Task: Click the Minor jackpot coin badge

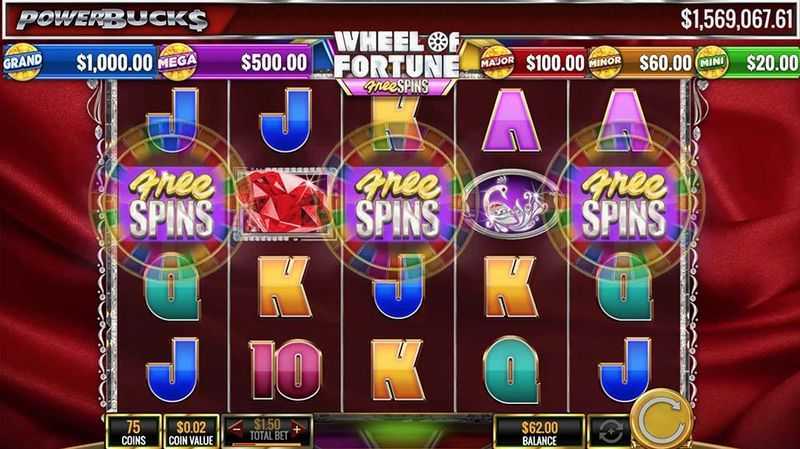Action: pyautogui.click(x=605, y=62)
